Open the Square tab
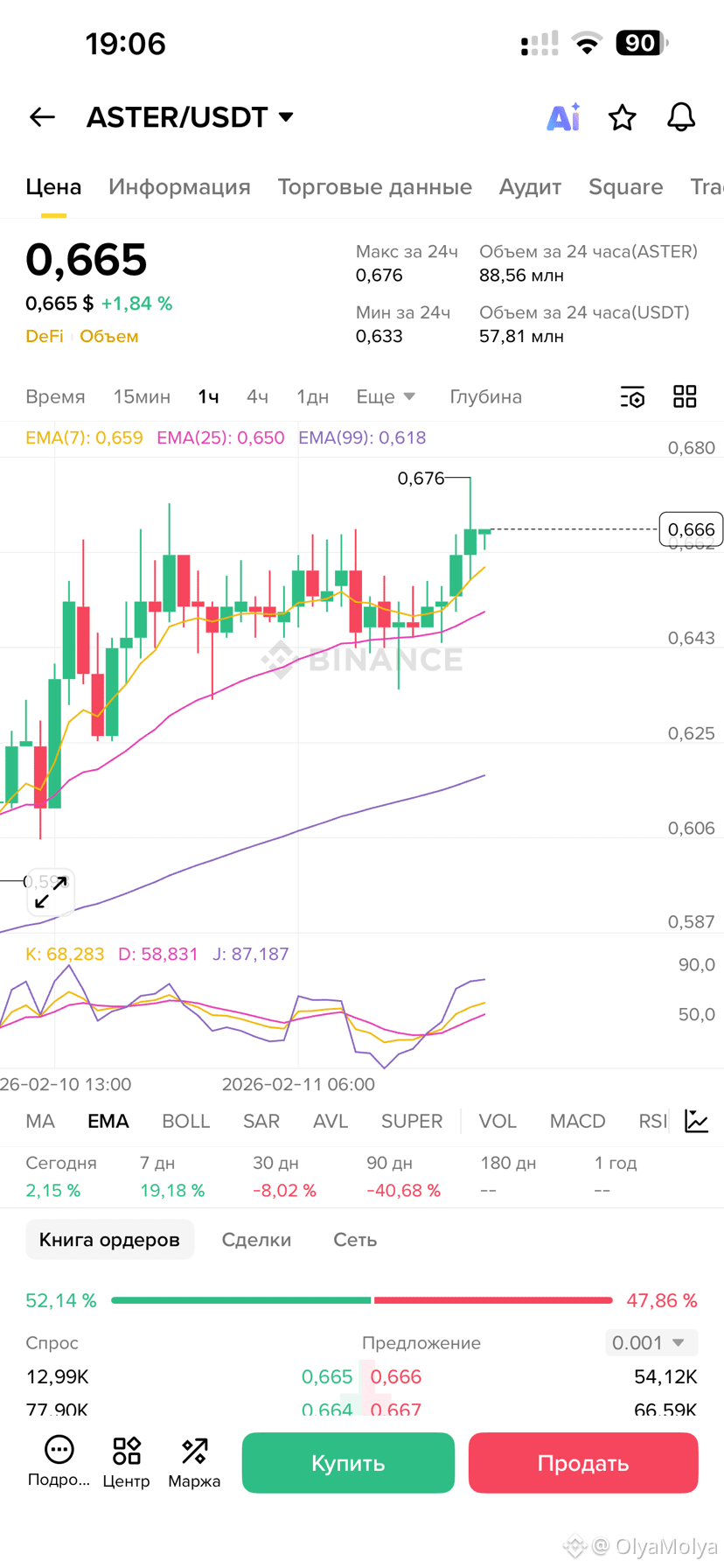 point(626,187)
